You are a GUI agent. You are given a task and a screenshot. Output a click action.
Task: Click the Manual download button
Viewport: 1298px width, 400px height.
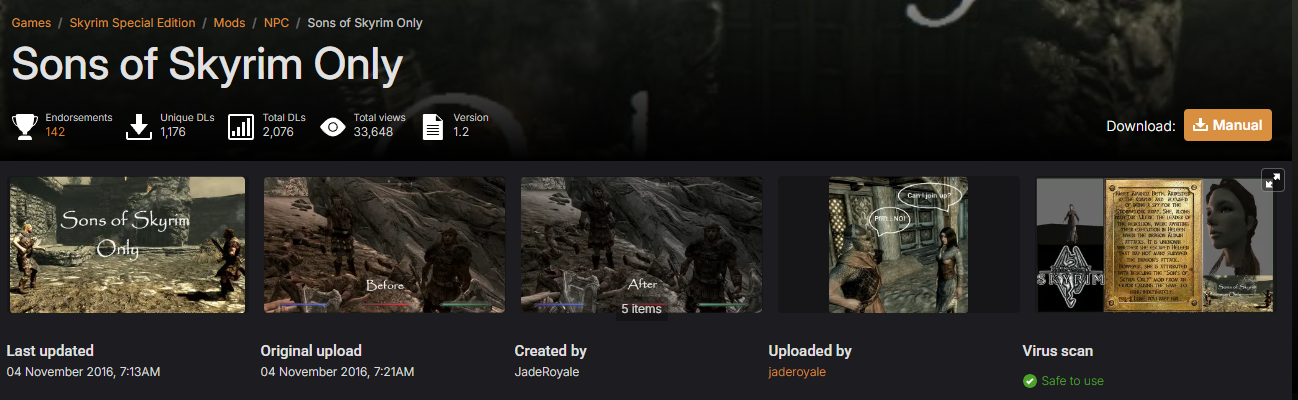click(1228, 126)
